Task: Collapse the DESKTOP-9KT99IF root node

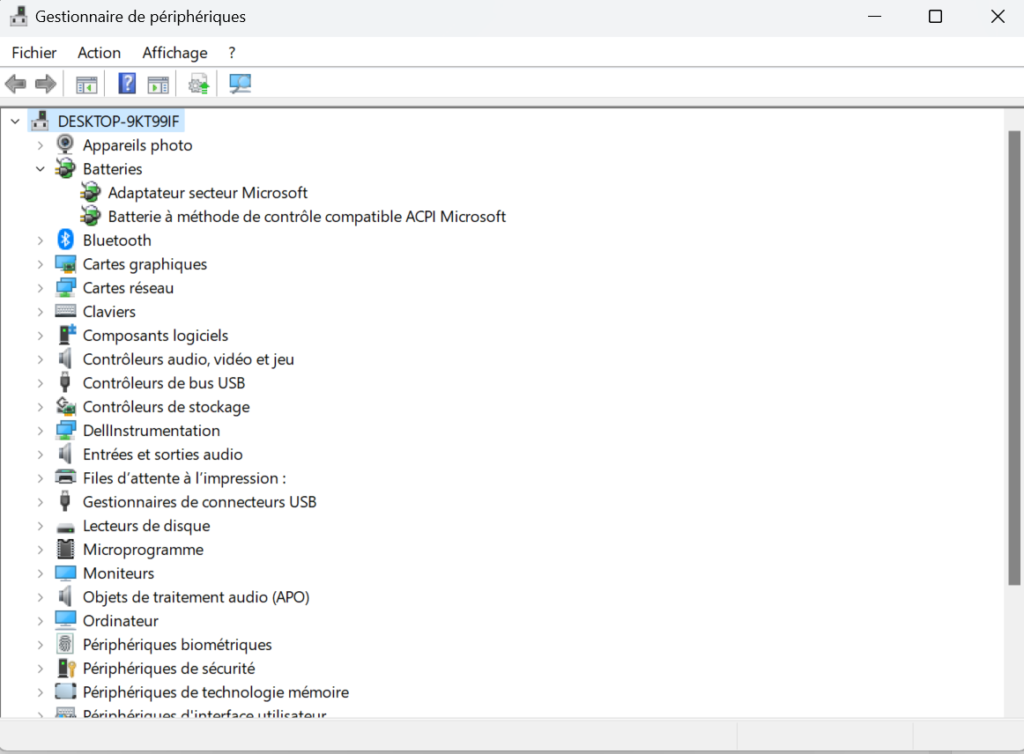Action: tap(15, 121)
